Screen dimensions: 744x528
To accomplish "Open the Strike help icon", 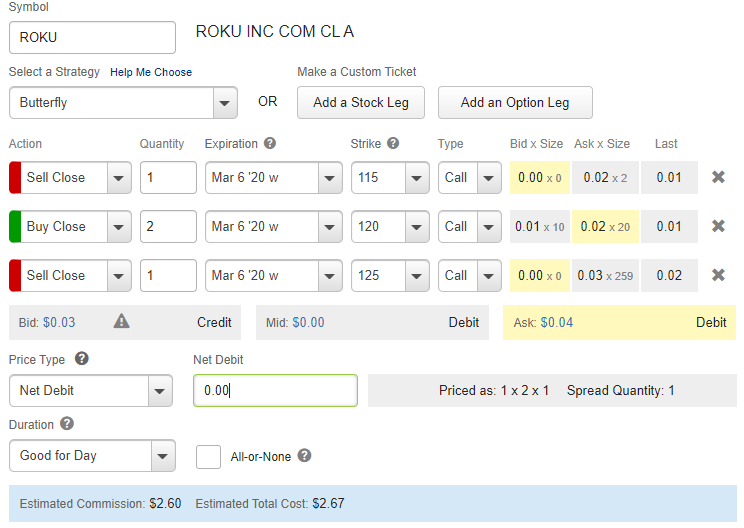I will tap(393, 143).
